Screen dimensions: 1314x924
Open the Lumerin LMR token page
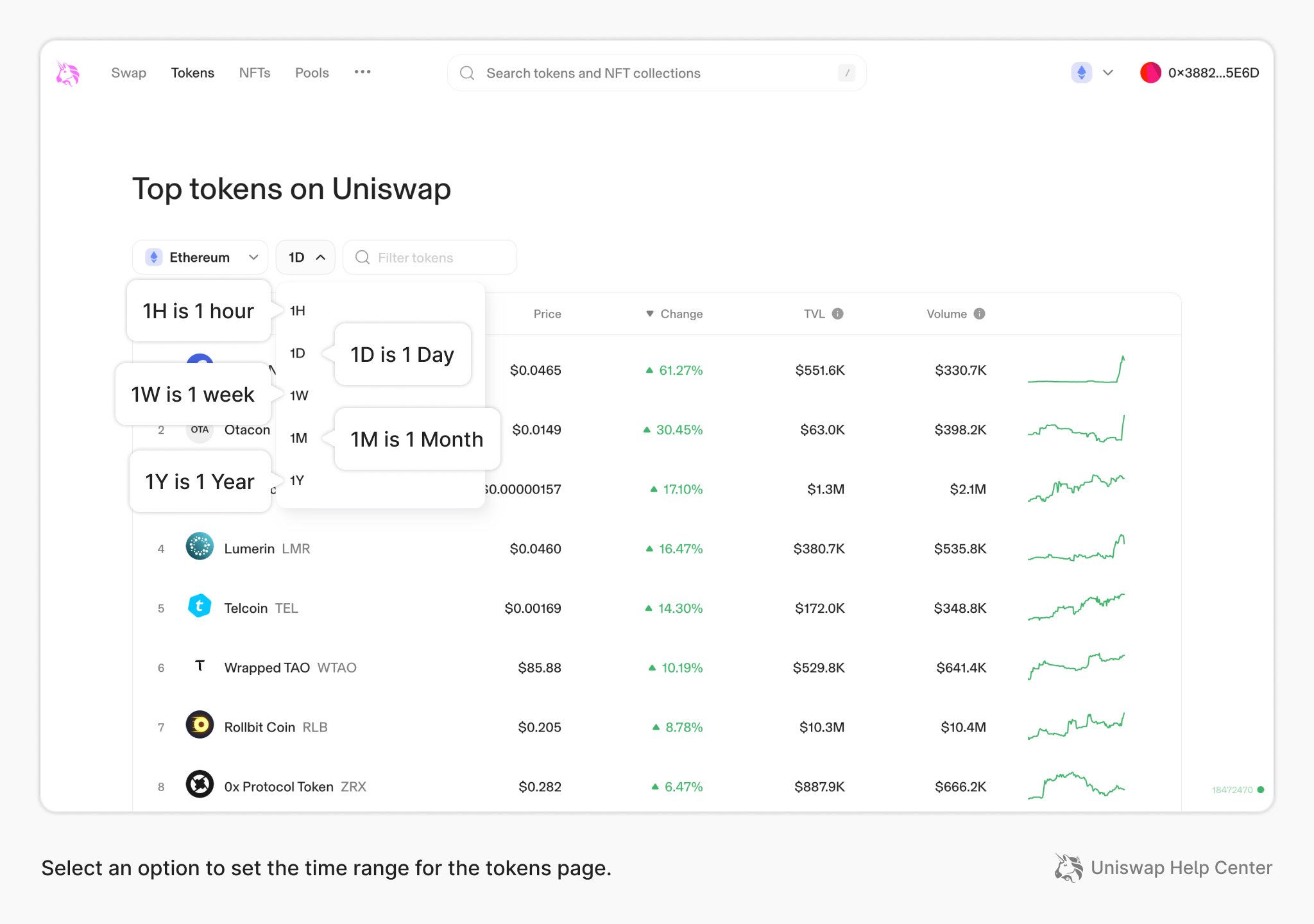pyautogui.click(x=656, y=549)
